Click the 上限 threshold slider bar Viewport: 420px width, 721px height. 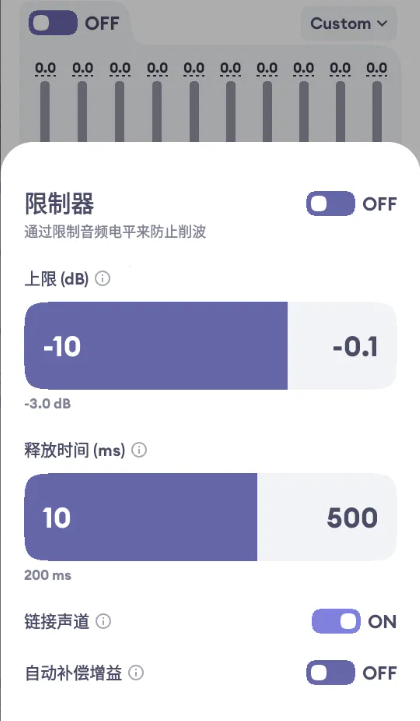pyautogui.click(x=210, y=346)
